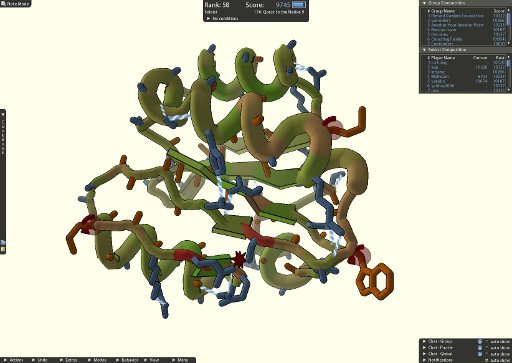Click the blue icon below Cookbook sidebar

coord(3,242)
